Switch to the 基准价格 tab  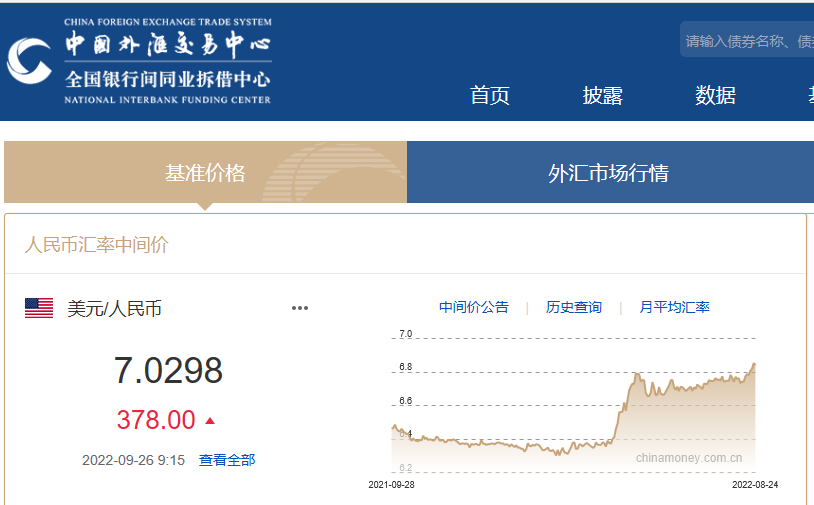tap(205, 172)
